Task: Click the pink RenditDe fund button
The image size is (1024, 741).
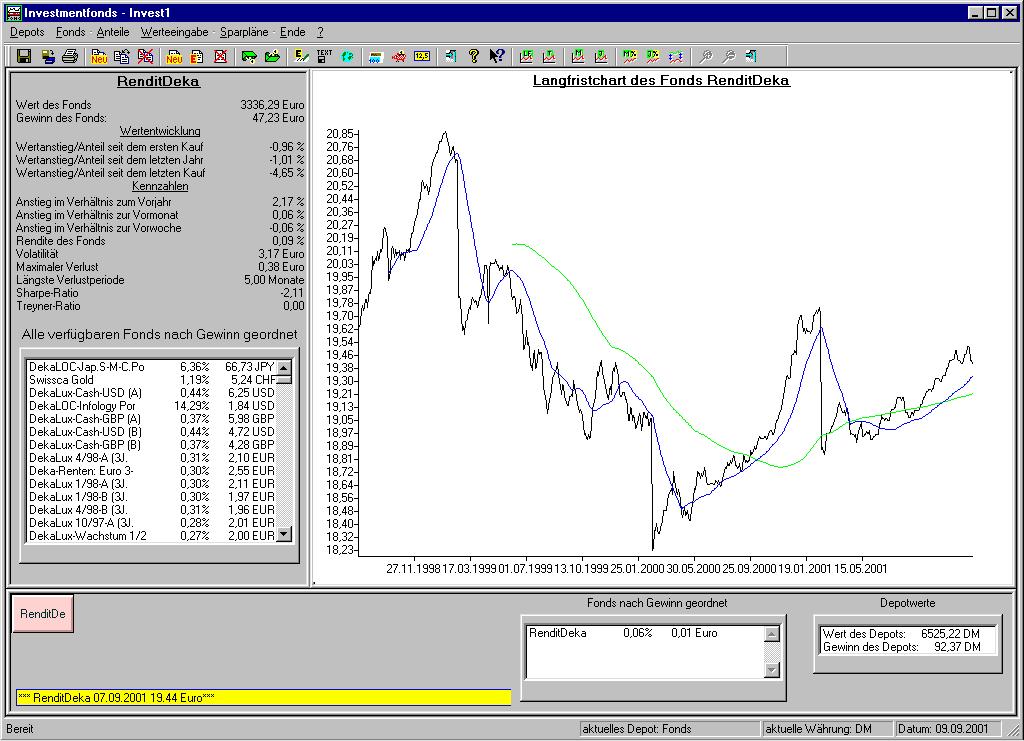Action: 42,614
